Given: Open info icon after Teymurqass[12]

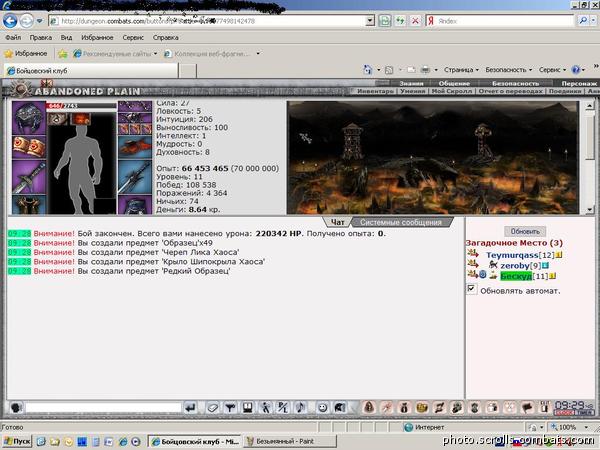Looking at the screenshot, I should 559,255.
